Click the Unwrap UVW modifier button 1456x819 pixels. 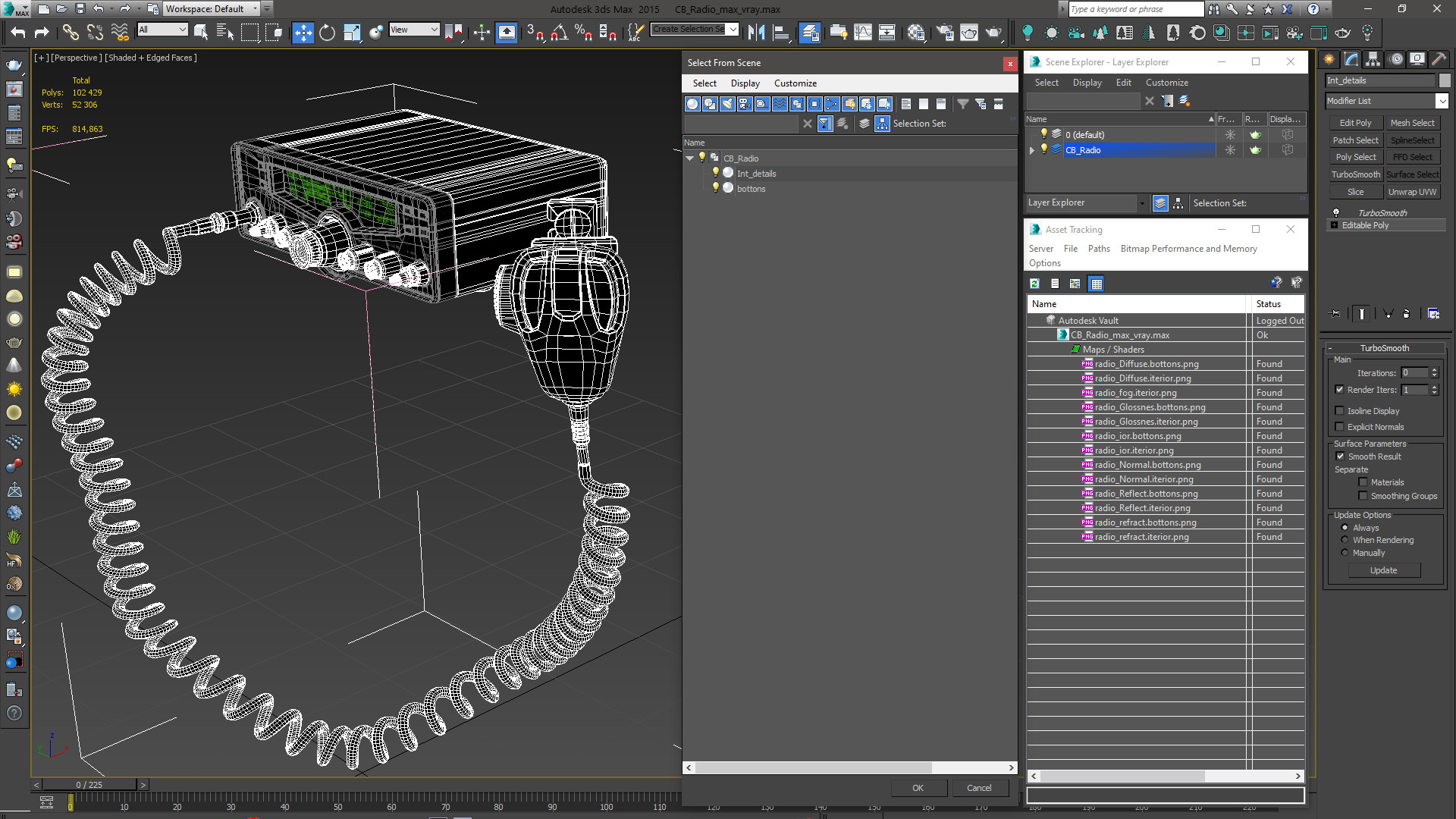click(x=1412, y=192)
